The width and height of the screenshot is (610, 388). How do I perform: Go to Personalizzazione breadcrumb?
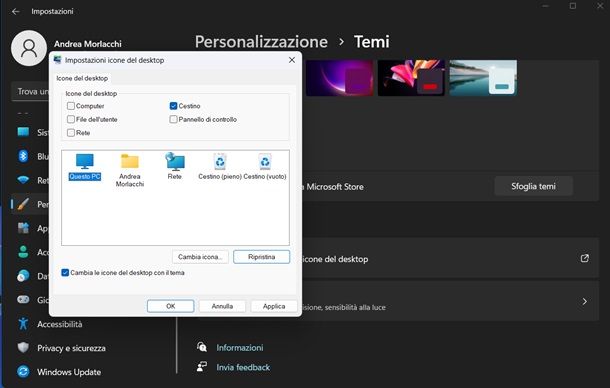(x=261, y=42)
